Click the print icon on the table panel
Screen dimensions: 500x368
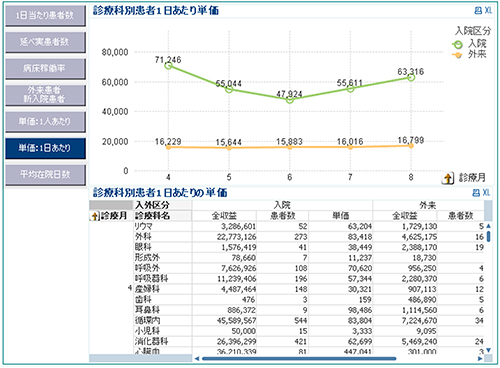tap(476, 193)
